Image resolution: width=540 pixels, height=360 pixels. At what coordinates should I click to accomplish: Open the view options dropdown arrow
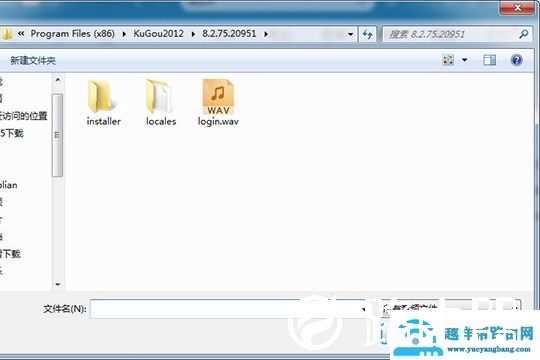(465, 60)
